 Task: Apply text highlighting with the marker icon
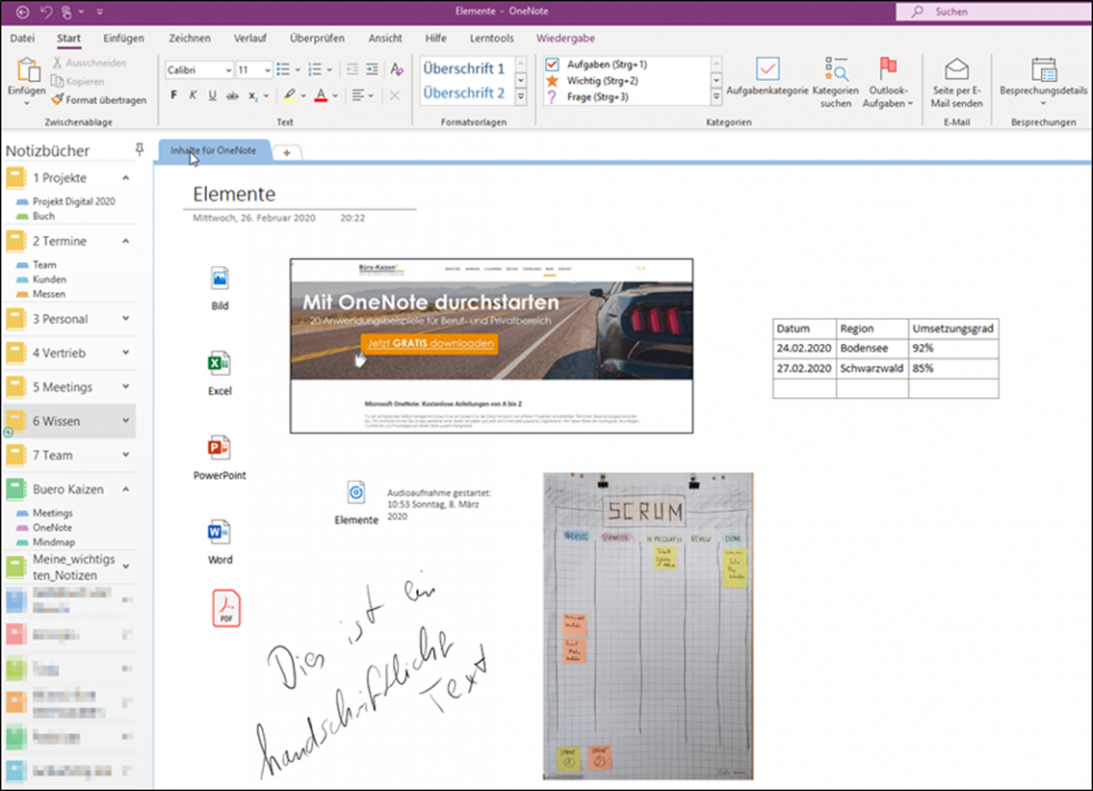pyautogui.click(x=288, y=94)
